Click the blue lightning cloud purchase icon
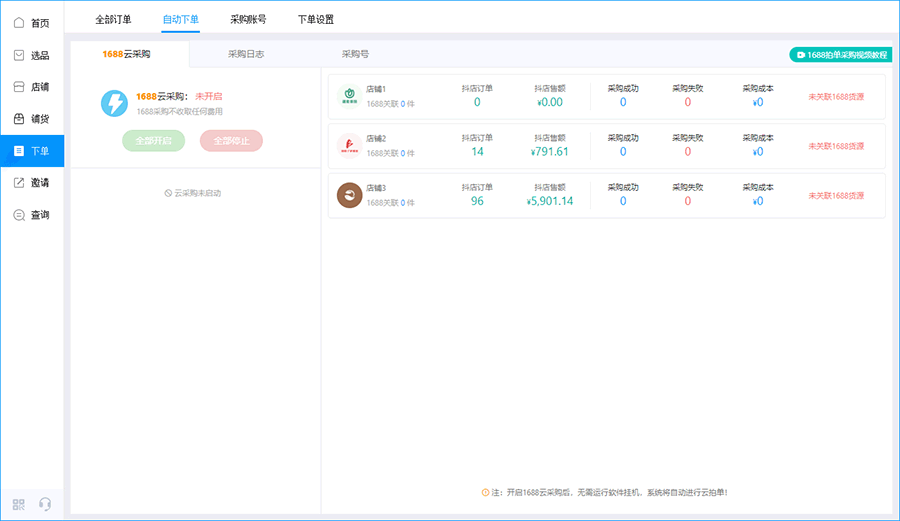The image size is (900, 521). coord(115,103)
